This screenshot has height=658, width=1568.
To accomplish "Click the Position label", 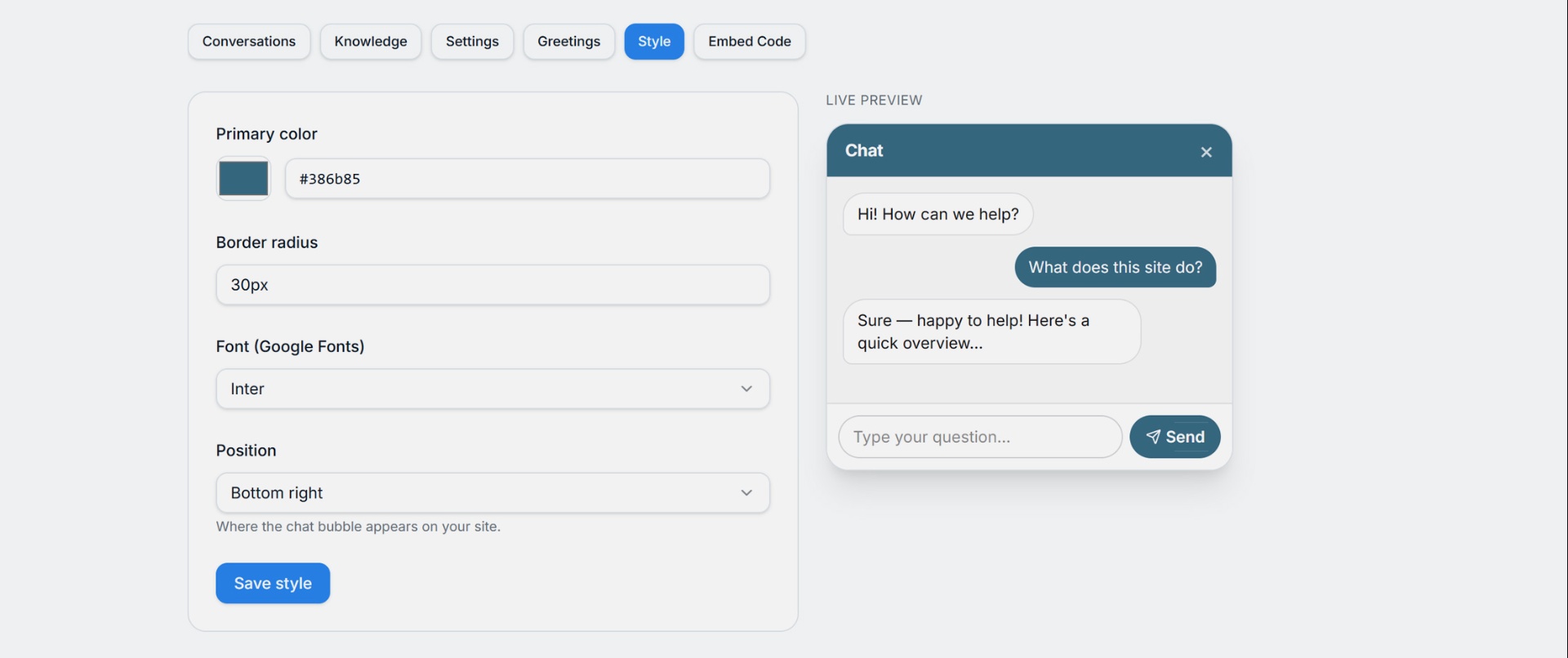I will pos(246,451).
